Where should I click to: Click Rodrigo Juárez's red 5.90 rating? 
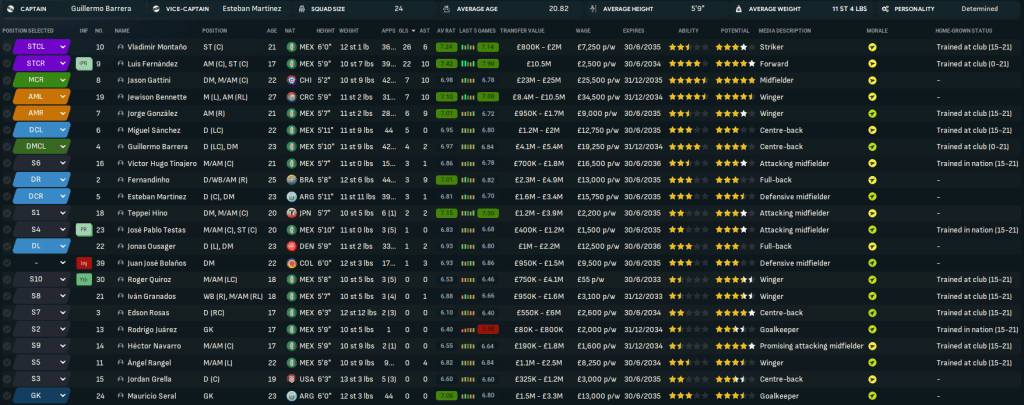tap(486, 328)
